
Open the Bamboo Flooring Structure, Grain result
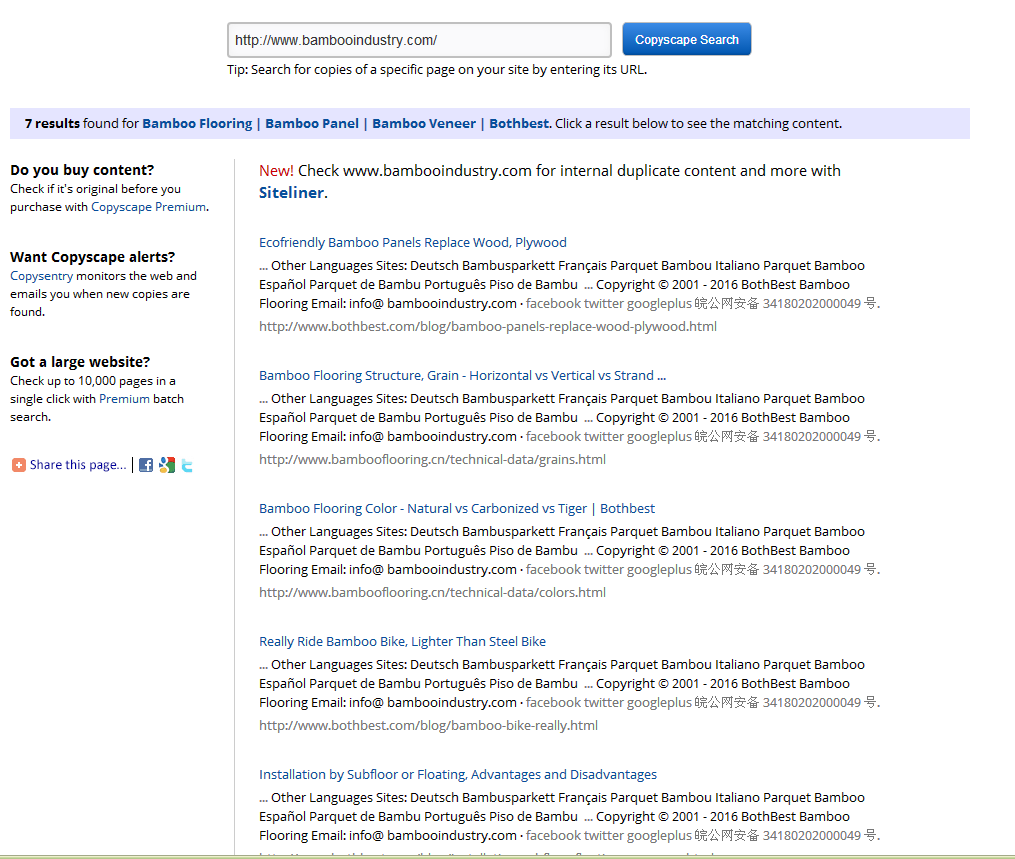(x=462, y=376)
